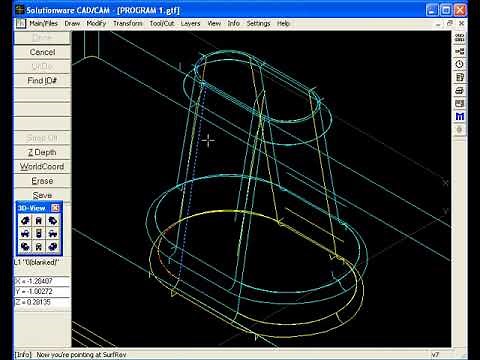Select bottom-left isometric car view in 3D-View

[25, 247]
